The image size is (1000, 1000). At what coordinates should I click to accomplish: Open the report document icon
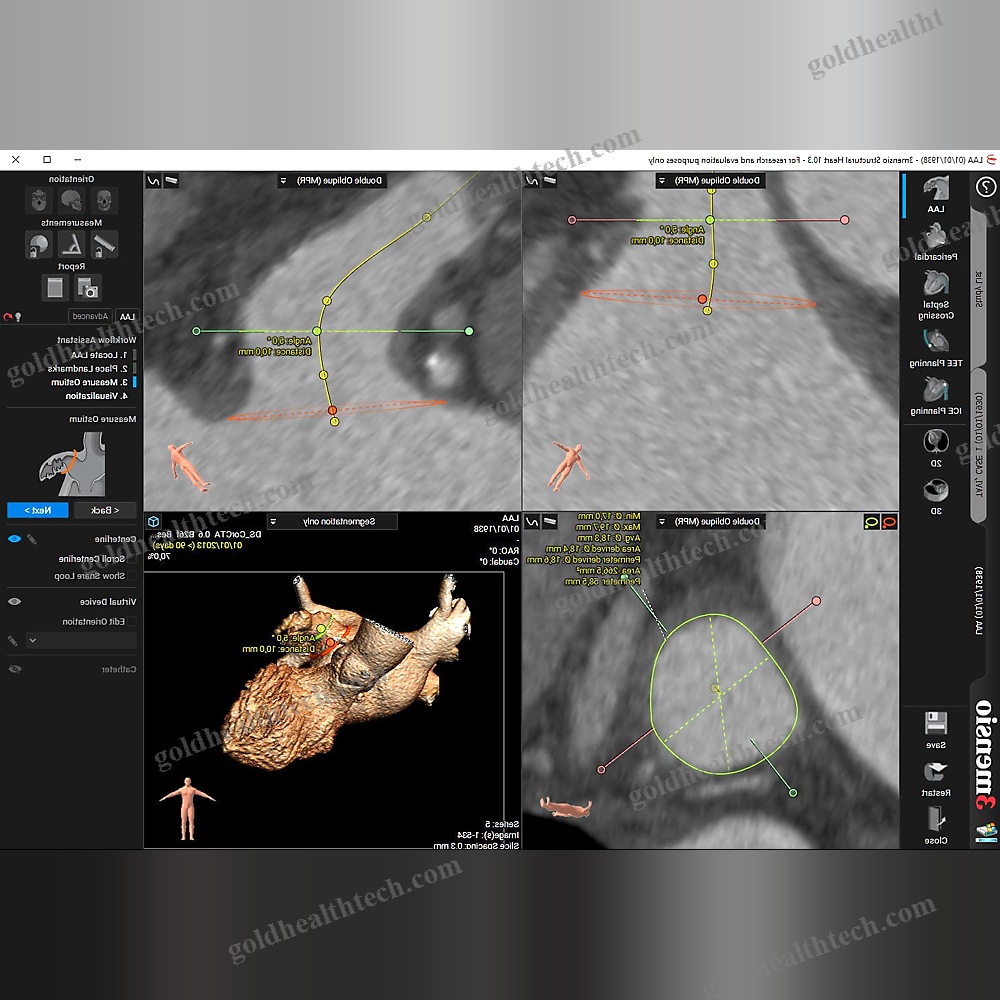coord(55,288)
